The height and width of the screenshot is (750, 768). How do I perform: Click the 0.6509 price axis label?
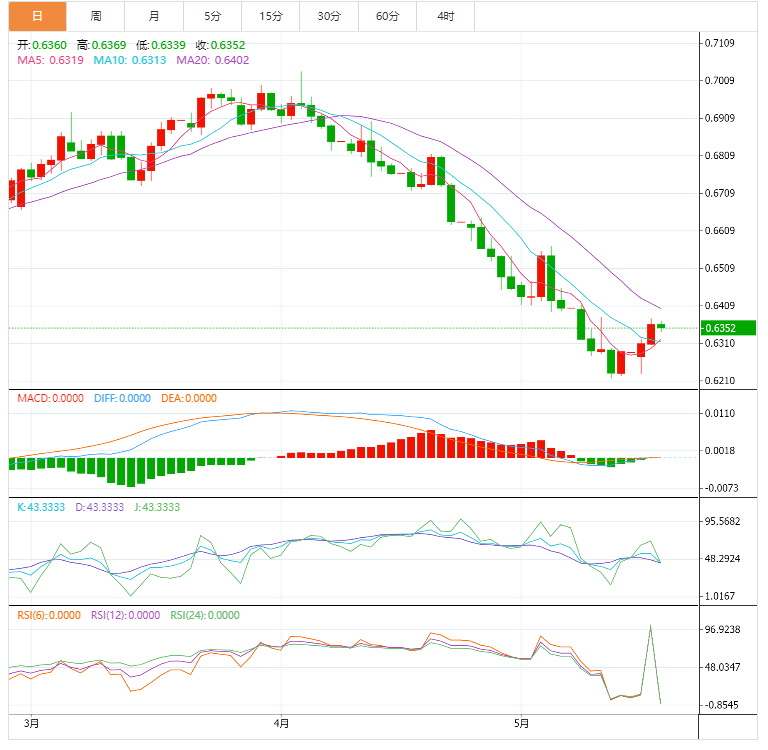click(720, 268)
